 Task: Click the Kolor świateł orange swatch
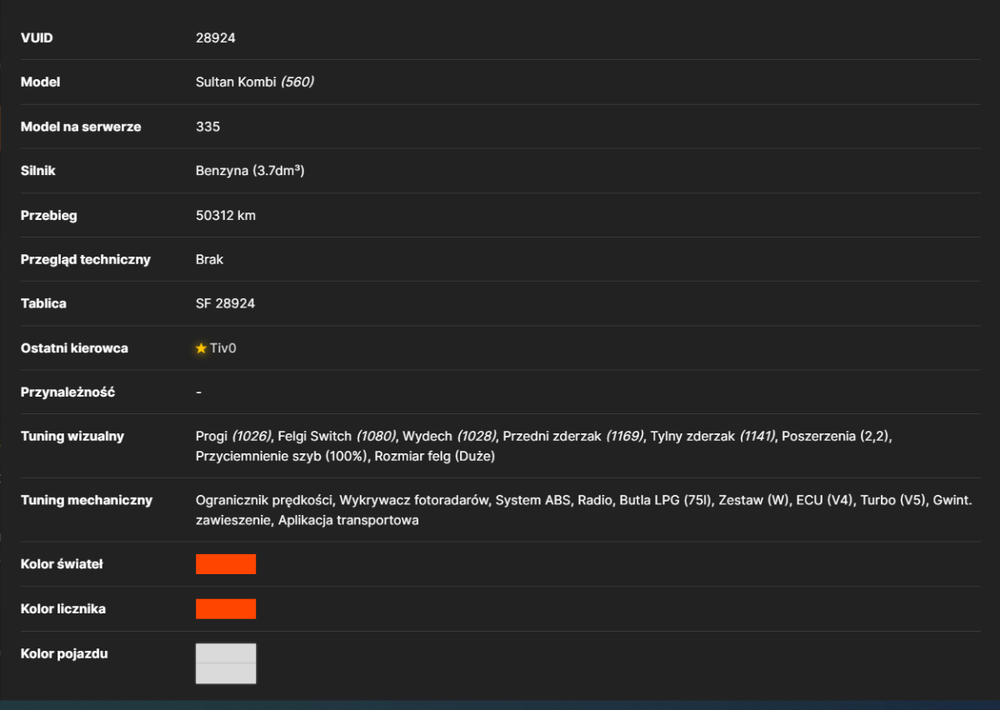(x=226, y=564)
